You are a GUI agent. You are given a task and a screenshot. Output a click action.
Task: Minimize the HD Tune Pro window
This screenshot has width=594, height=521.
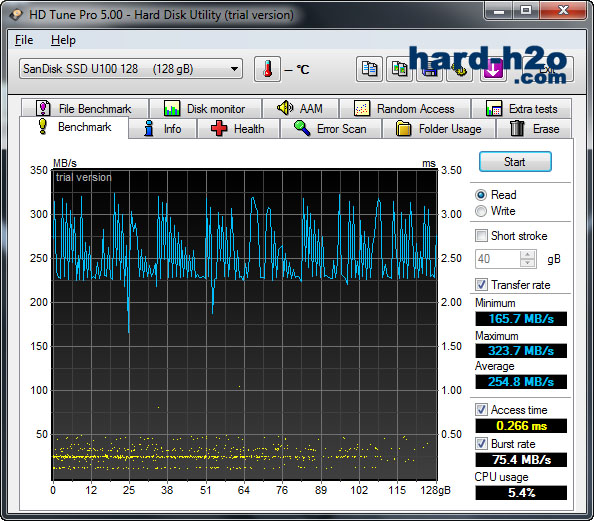click(x=499, y=11)
